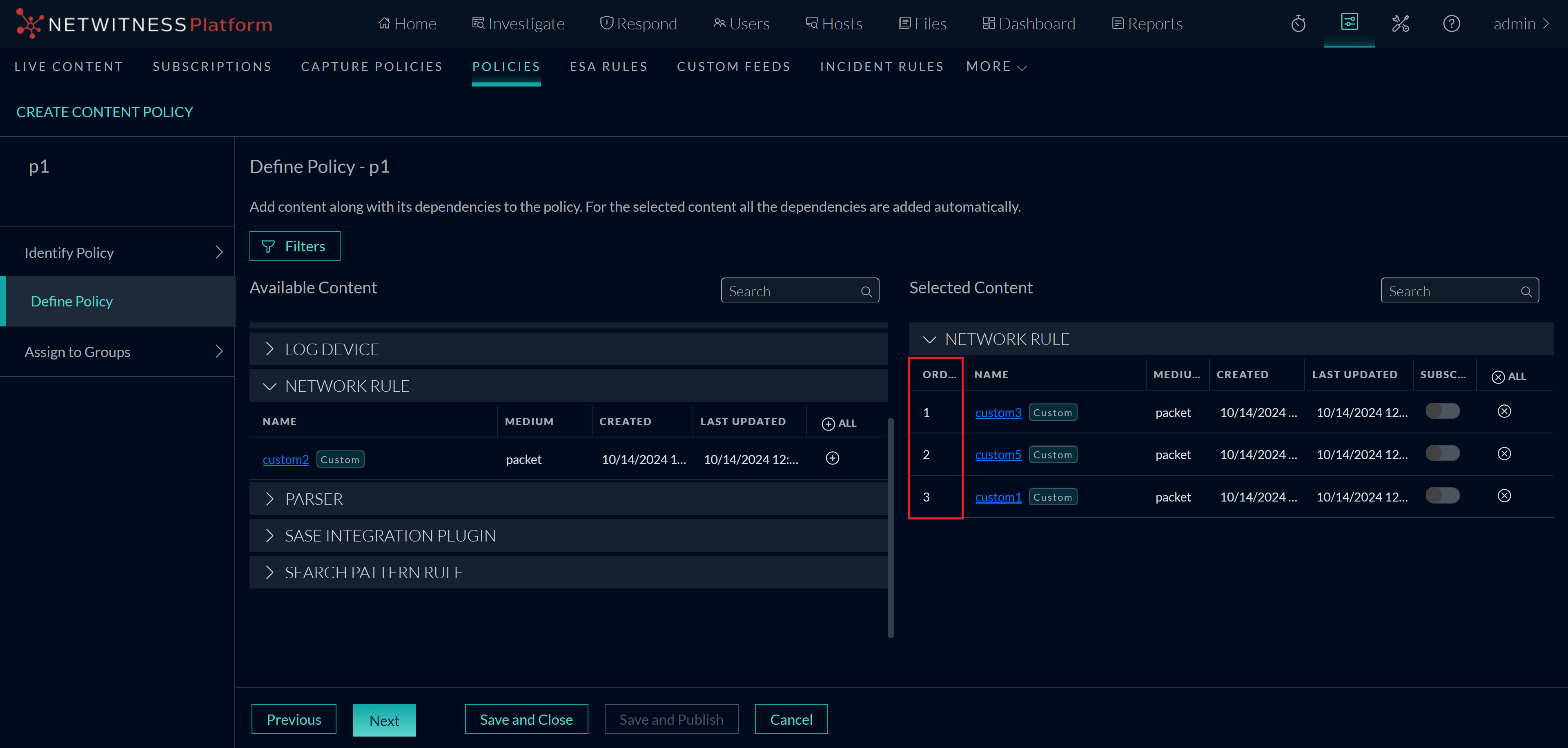Expand the LOG DEVICE section
Image resolution: width=1568 pixels, height=748 pixels.
[x=332, y=349]
